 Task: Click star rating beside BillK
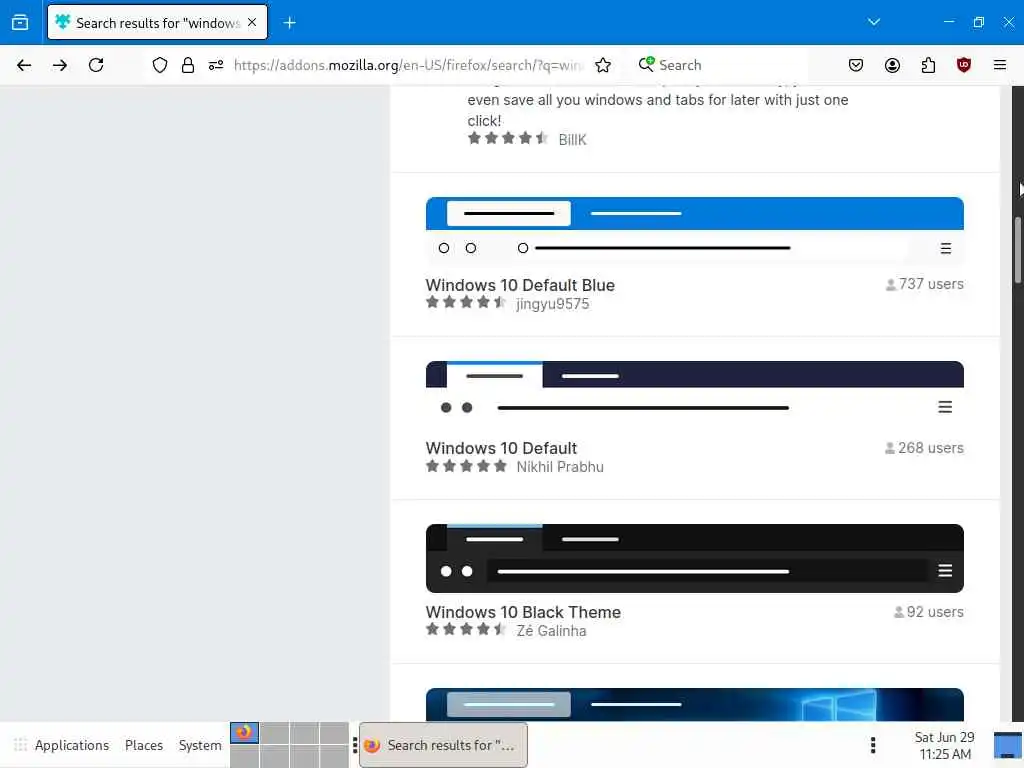[x=507, y=138]
